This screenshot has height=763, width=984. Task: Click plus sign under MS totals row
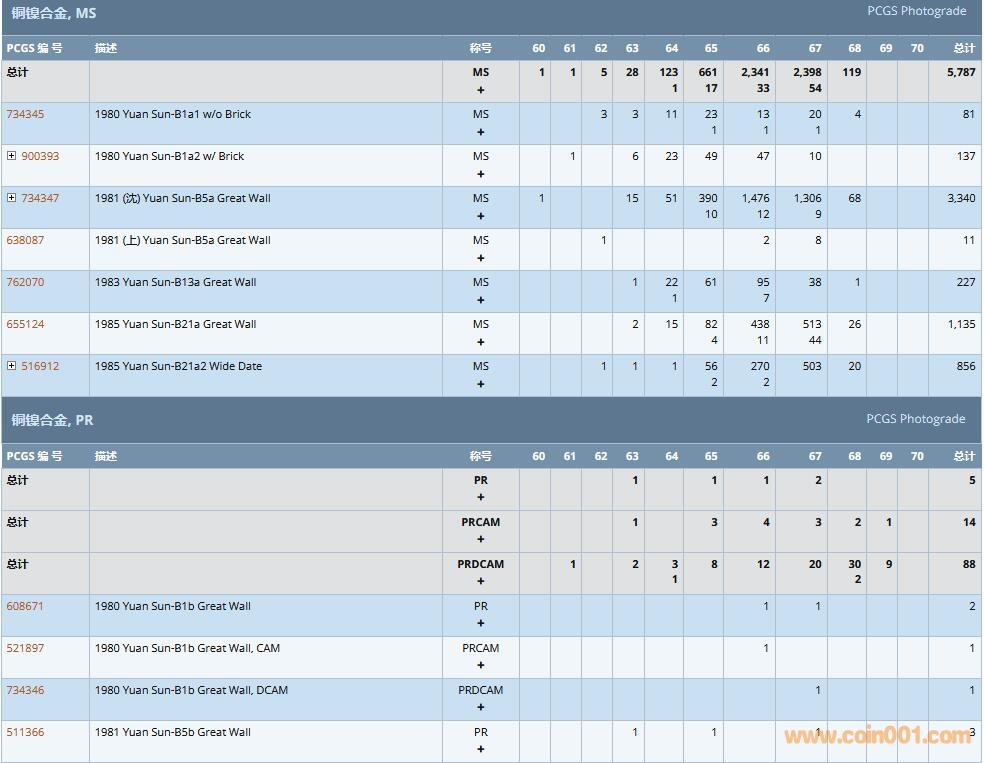tap(481, 90)
